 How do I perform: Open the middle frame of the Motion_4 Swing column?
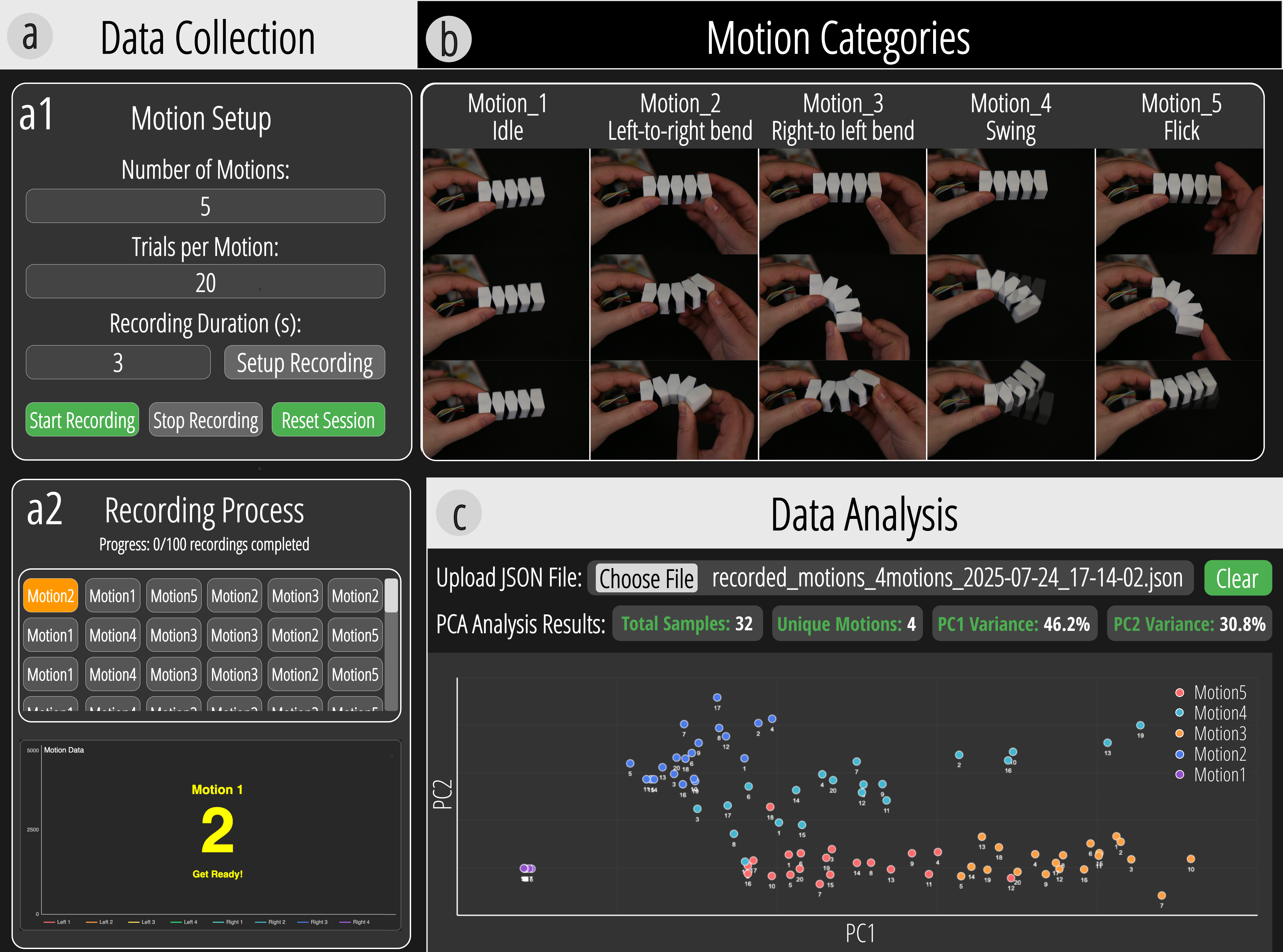tap(1010, 307)
